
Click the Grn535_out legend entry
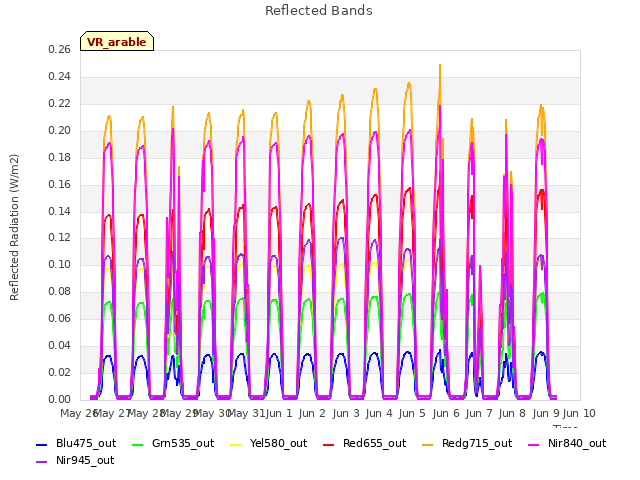point(173,443)
